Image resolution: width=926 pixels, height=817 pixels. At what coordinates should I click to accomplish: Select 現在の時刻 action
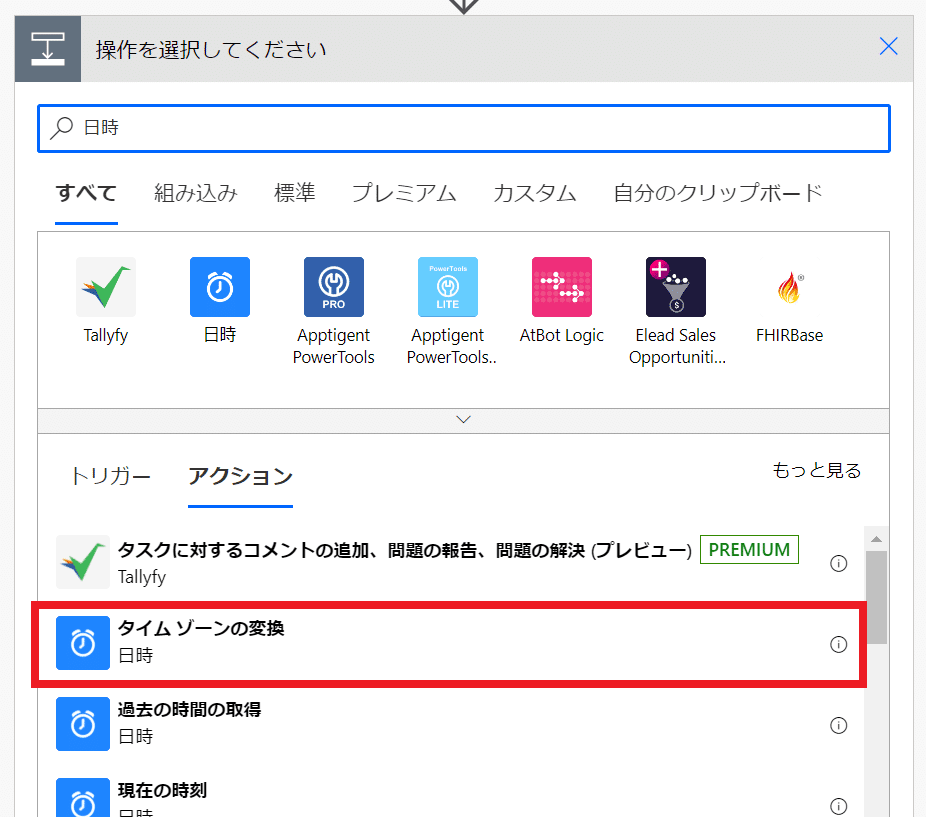(x=452, y=793)
